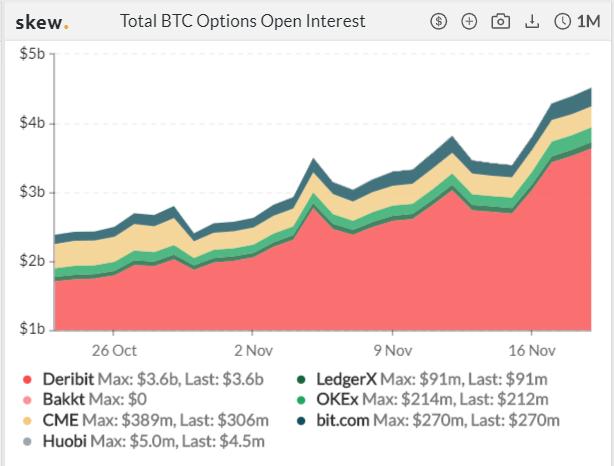Click the 2 Nov x-axis tick label
This screenshot has height=466, width=614.
253,350
